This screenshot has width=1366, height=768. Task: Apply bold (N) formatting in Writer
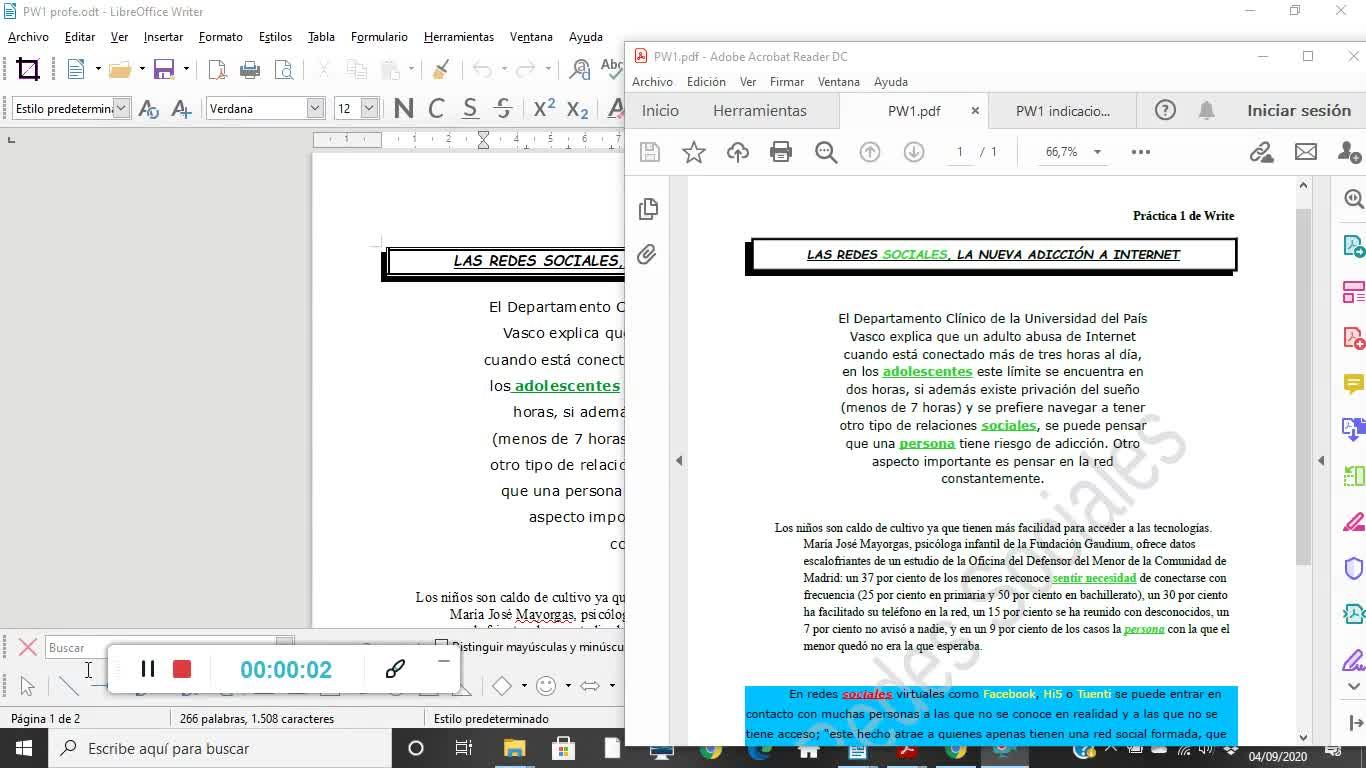pos(404,108)
